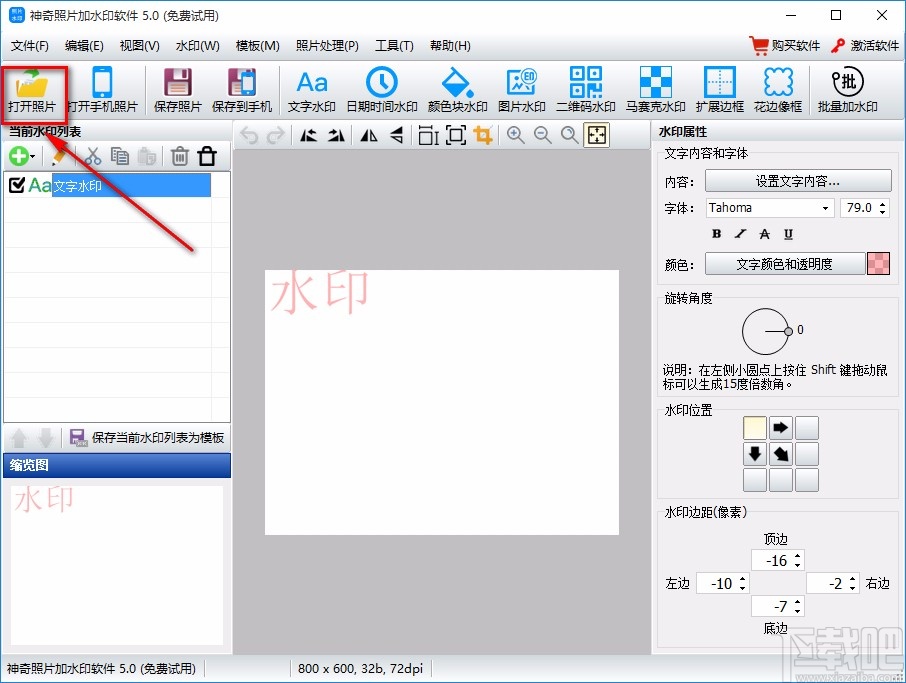The image size is (906, 683).
Task: Save the photo via 保存照片
Action: point(177,90)
